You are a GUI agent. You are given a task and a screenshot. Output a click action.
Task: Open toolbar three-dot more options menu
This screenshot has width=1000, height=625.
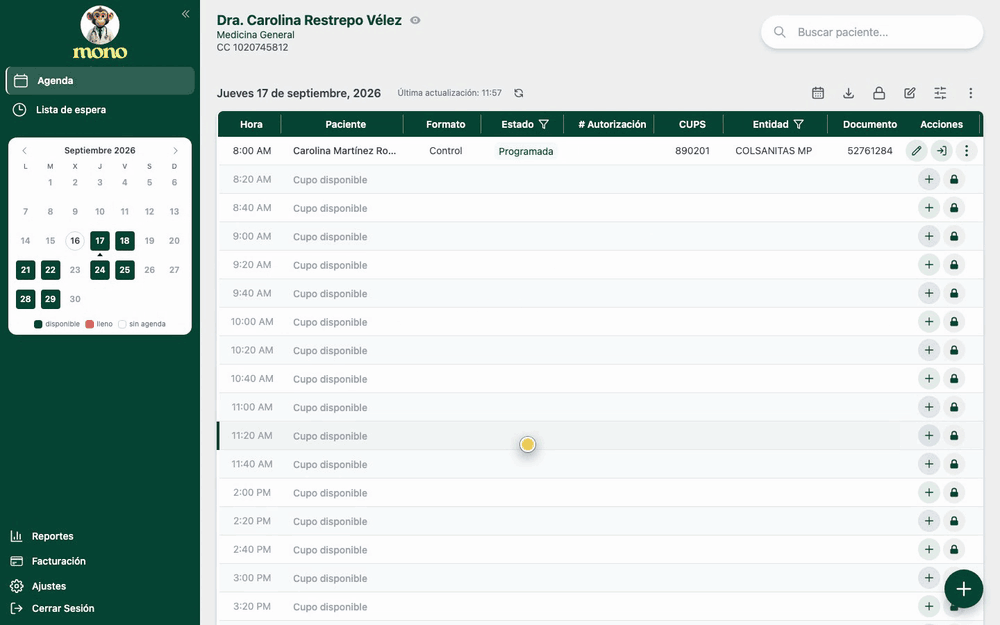(x=971, y=93)
